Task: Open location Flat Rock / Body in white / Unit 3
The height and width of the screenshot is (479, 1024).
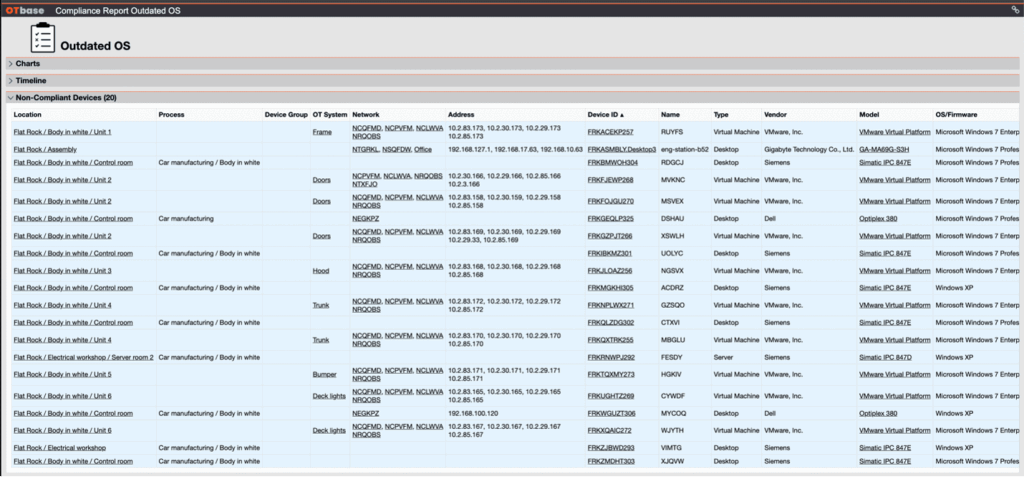Action: click(x=63, y=271)
